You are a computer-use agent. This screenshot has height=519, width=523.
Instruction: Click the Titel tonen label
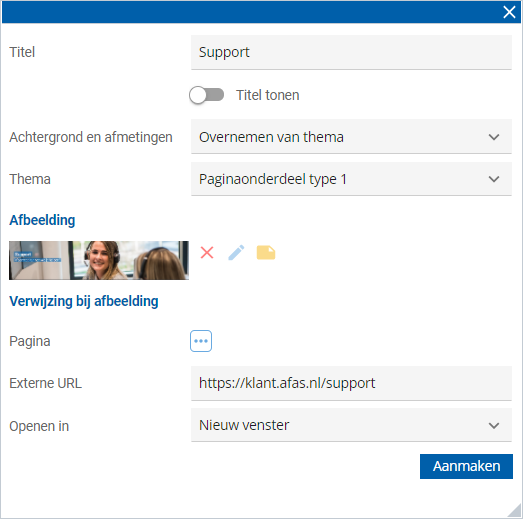268,95
